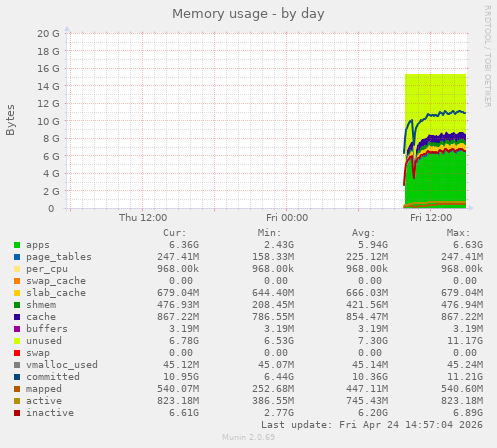Click the 'Fri 12:00' x-axis label
Screen dimensions: 497x448
point(431,218)
